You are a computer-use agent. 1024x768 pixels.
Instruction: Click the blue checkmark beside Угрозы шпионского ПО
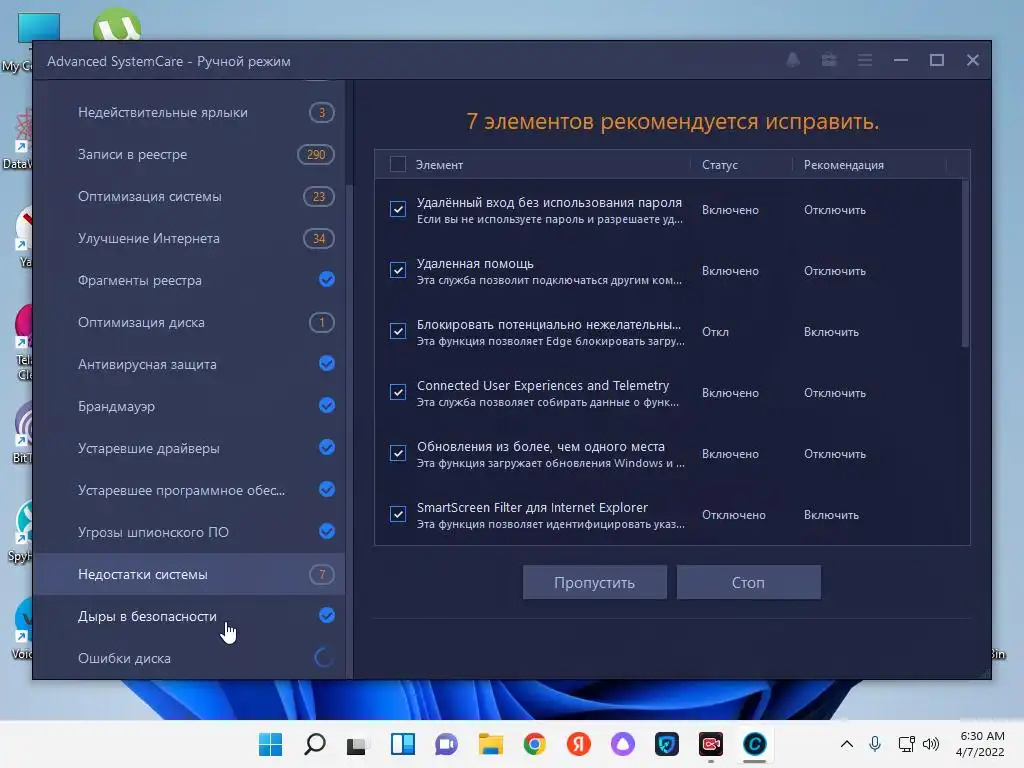point(327,532)
